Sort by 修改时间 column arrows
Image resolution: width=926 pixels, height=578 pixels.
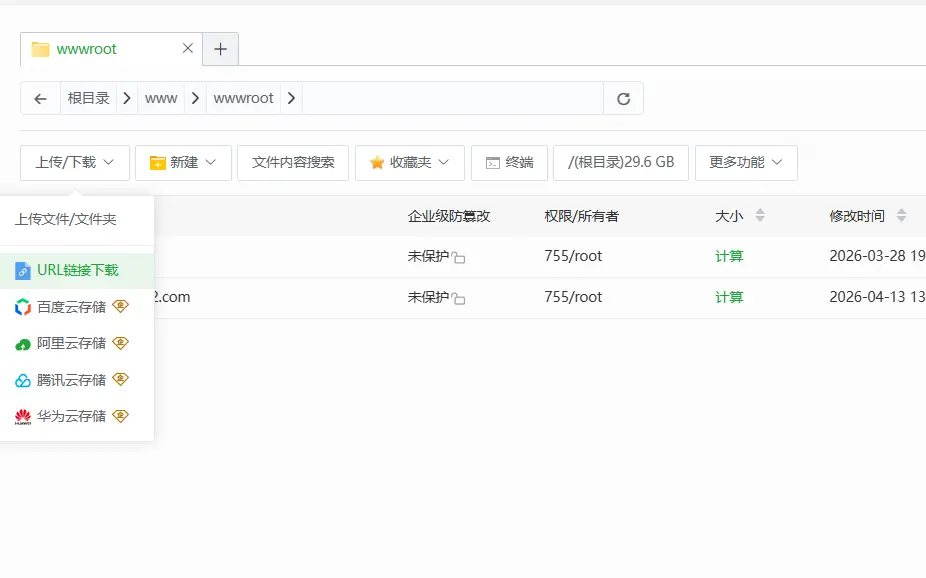pos(901,215)
